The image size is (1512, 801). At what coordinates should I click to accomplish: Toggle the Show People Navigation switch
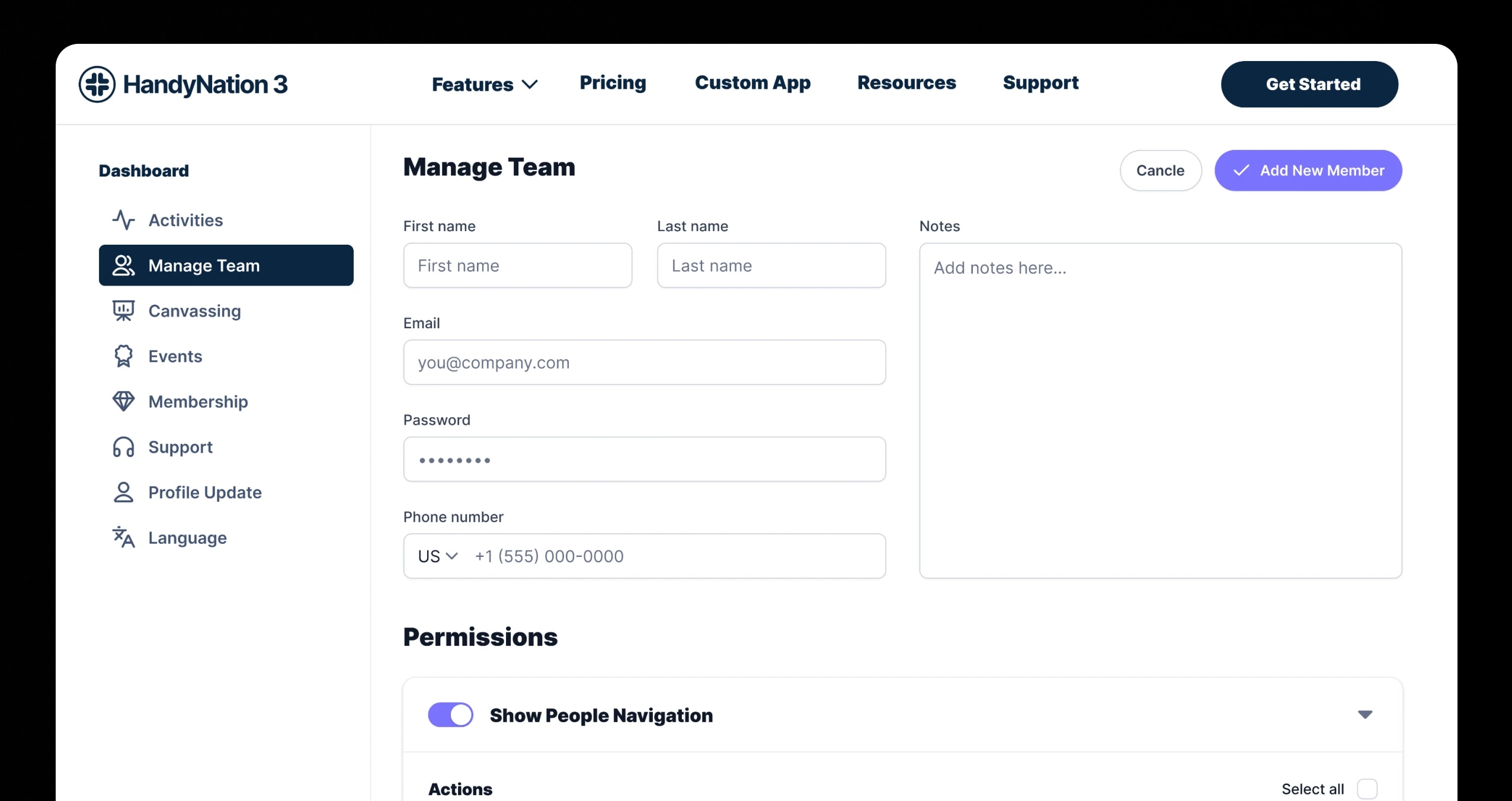450,715
